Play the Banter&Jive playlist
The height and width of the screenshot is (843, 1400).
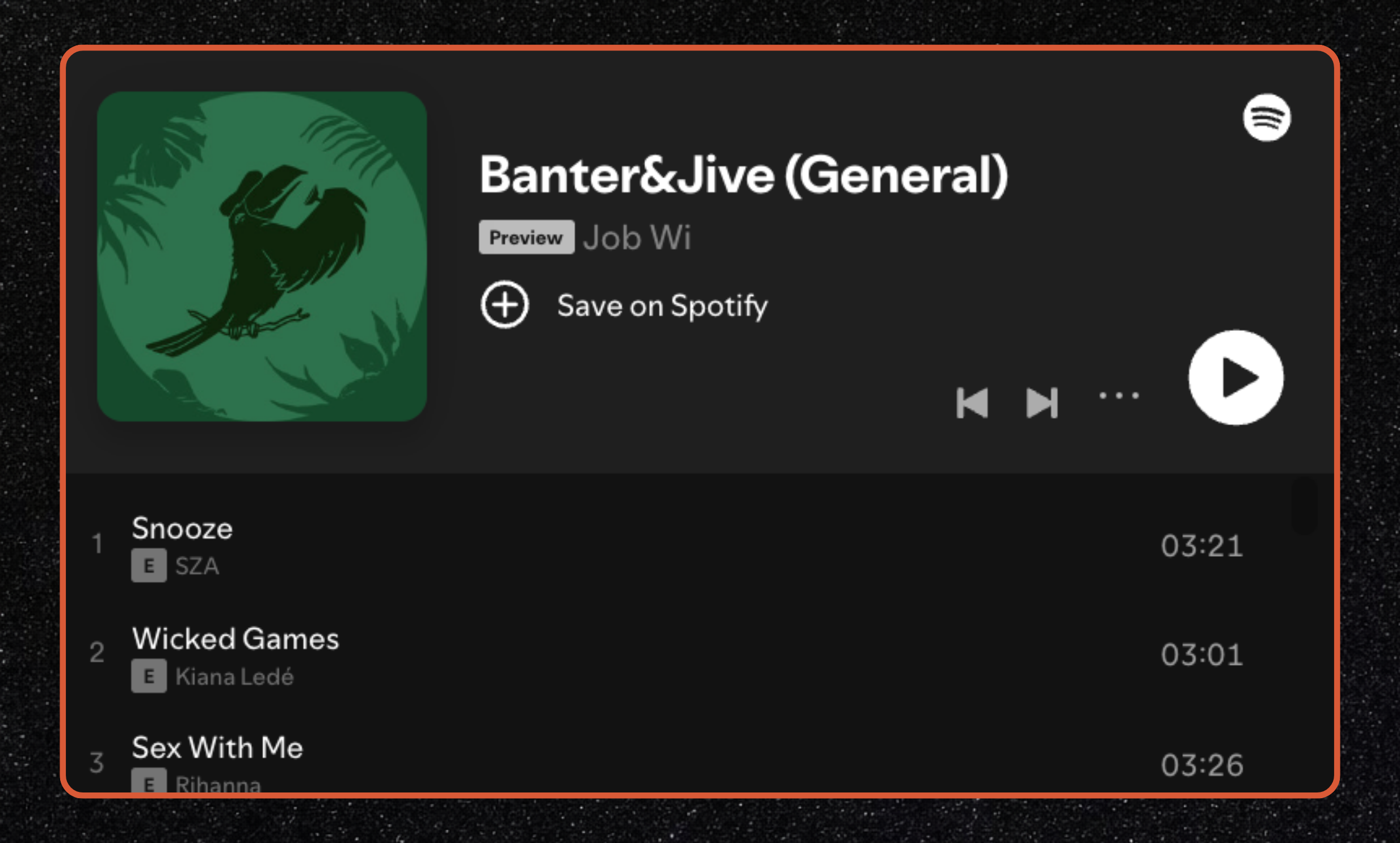click(1236, 377)
